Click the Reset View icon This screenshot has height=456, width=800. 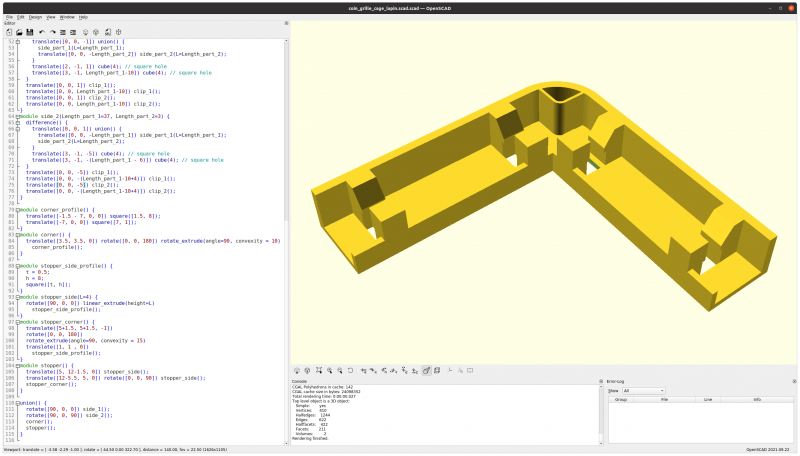tap(350, 371)
